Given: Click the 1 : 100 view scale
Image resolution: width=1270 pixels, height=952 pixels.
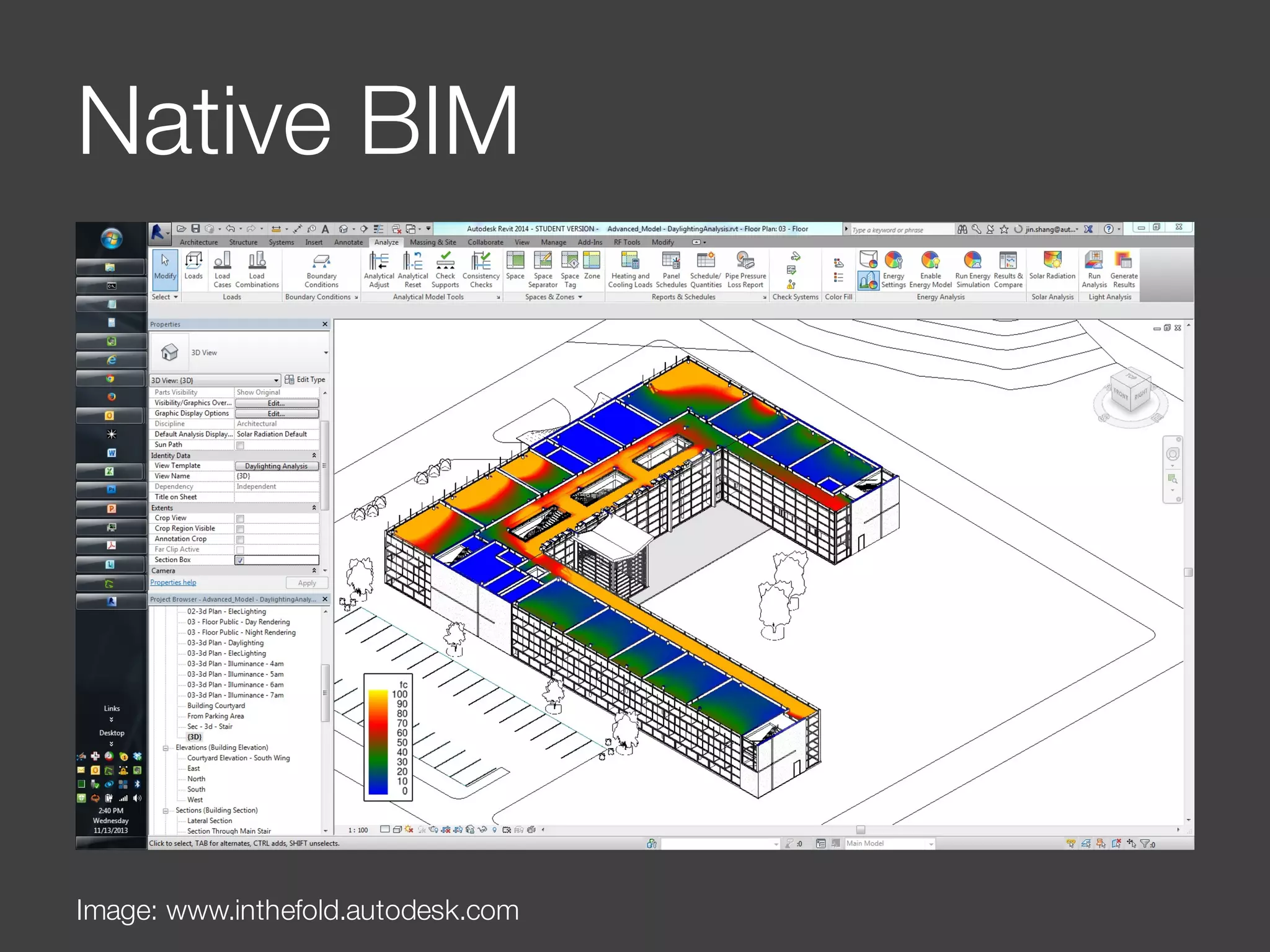Looking at the screenshot, I should tap(358, 830).
